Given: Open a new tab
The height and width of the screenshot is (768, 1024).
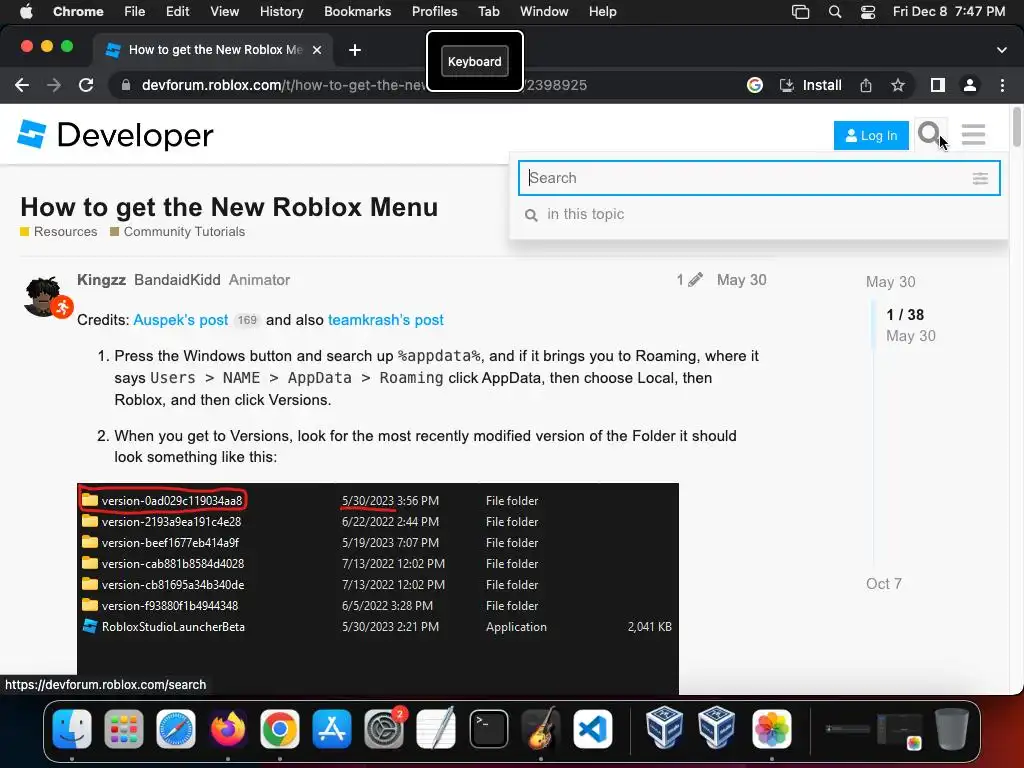Looking at the screenshot, I should click(x=355, y=50).
